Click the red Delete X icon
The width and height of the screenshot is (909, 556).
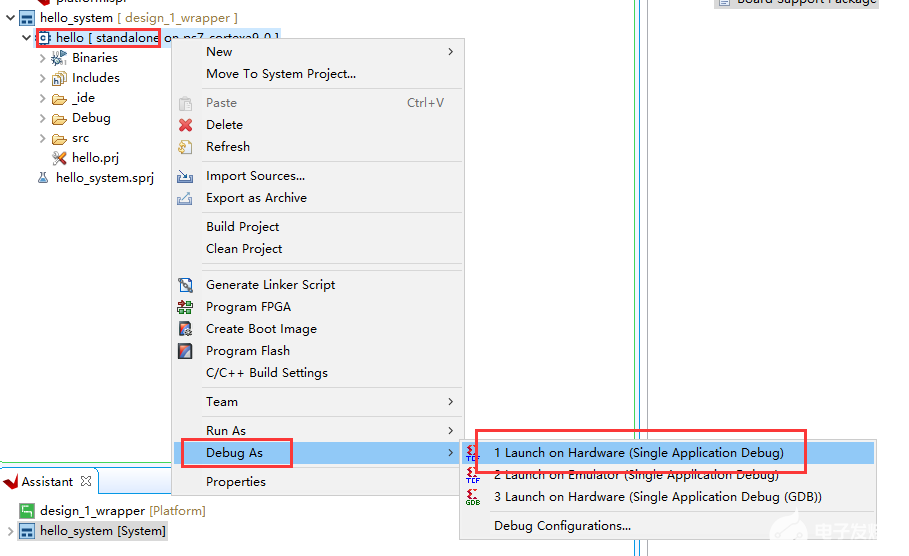coord(186,125)
